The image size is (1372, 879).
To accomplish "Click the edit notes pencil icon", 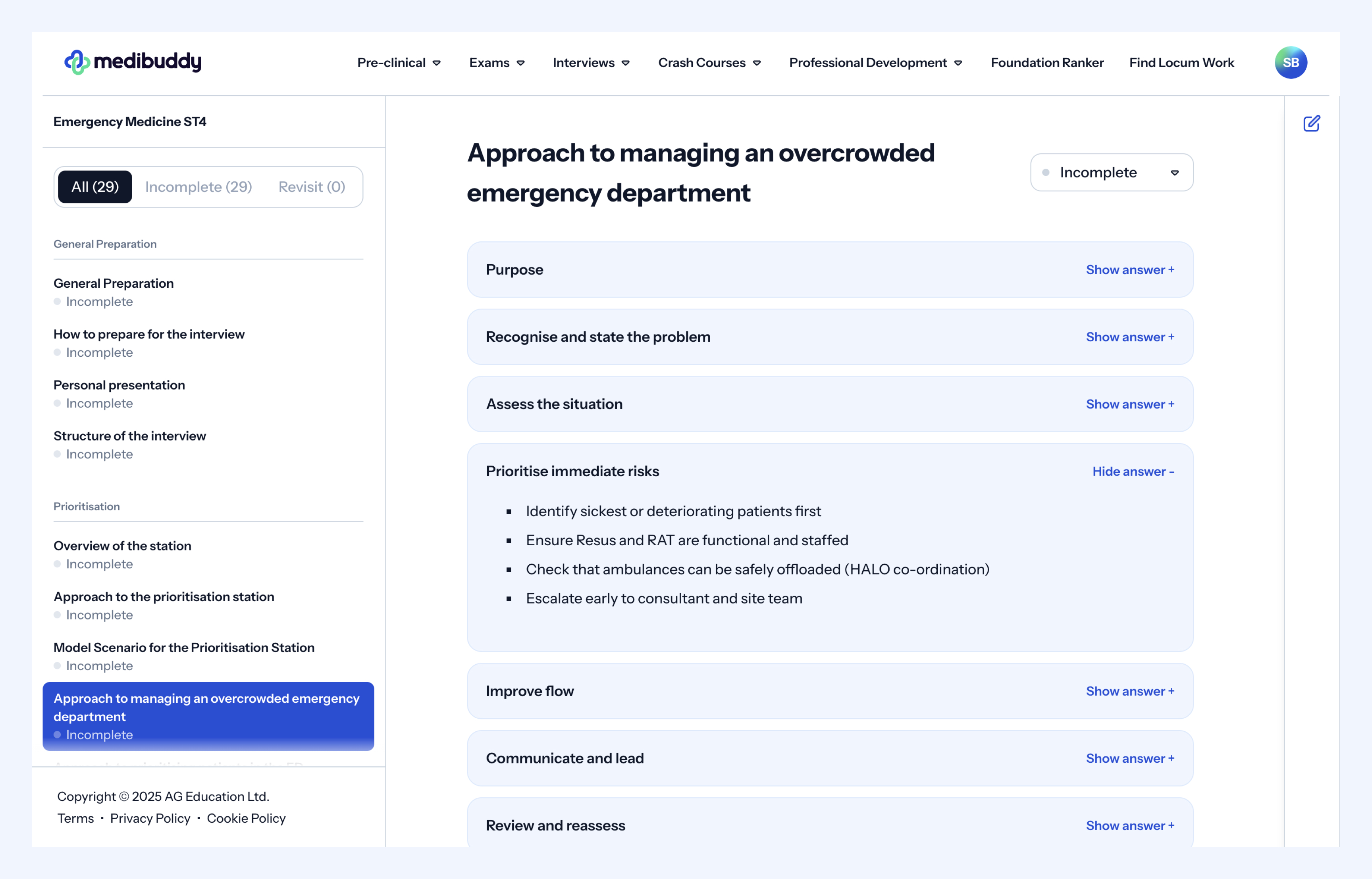I will pyautogui.click(x=1312, y=123).
